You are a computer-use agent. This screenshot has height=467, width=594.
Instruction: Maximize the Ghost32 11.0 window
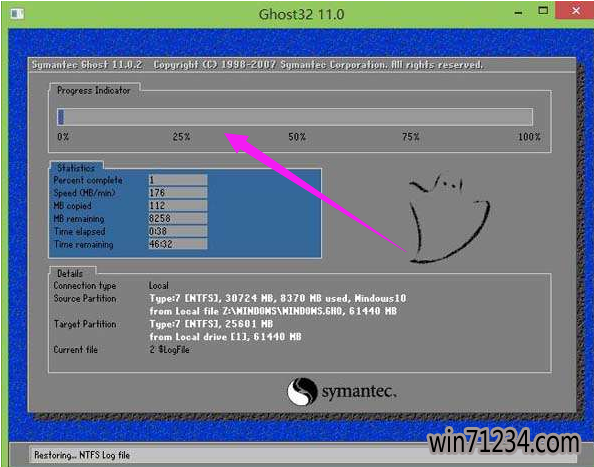[543, 11]
